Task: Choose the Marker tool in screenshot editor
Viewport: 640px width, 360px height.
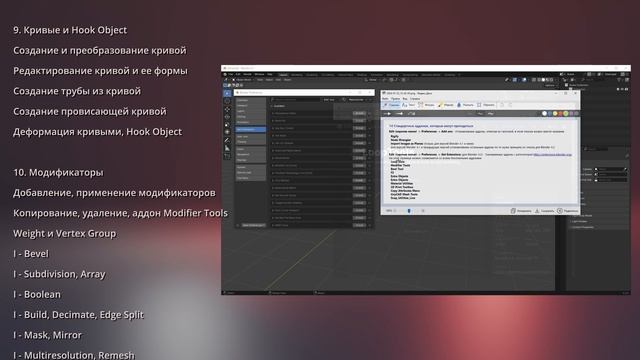Action: (x=445, y=105)
